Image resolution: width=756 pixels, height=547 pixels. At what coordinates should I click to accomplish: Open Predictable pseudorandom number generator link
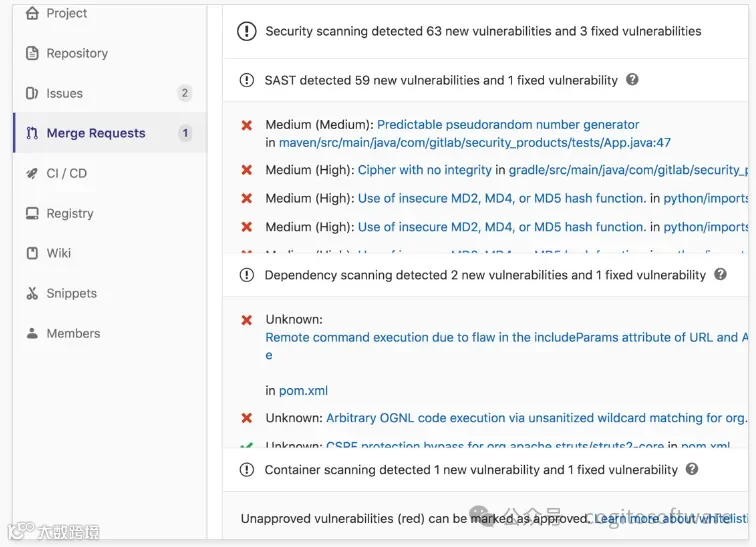click(508, 125)
